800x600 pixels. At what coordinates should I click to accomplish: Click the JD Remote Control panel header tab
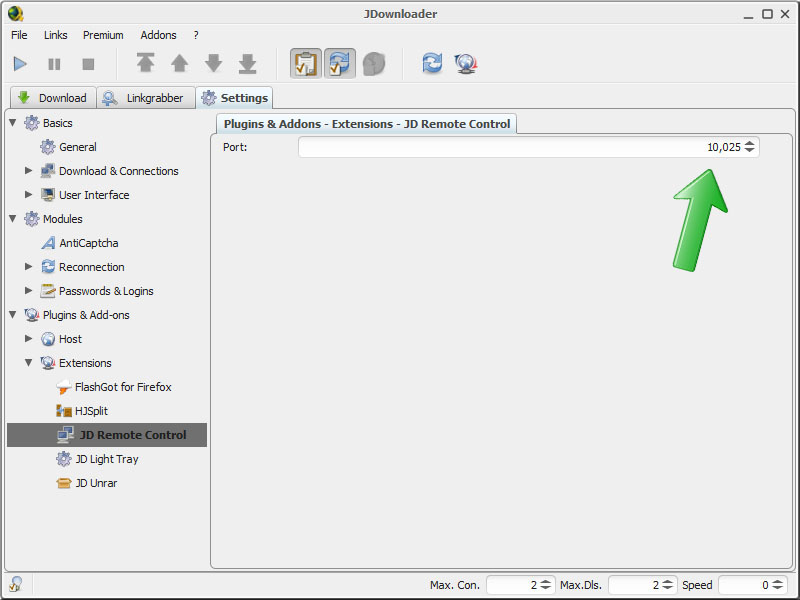point(367,124)
